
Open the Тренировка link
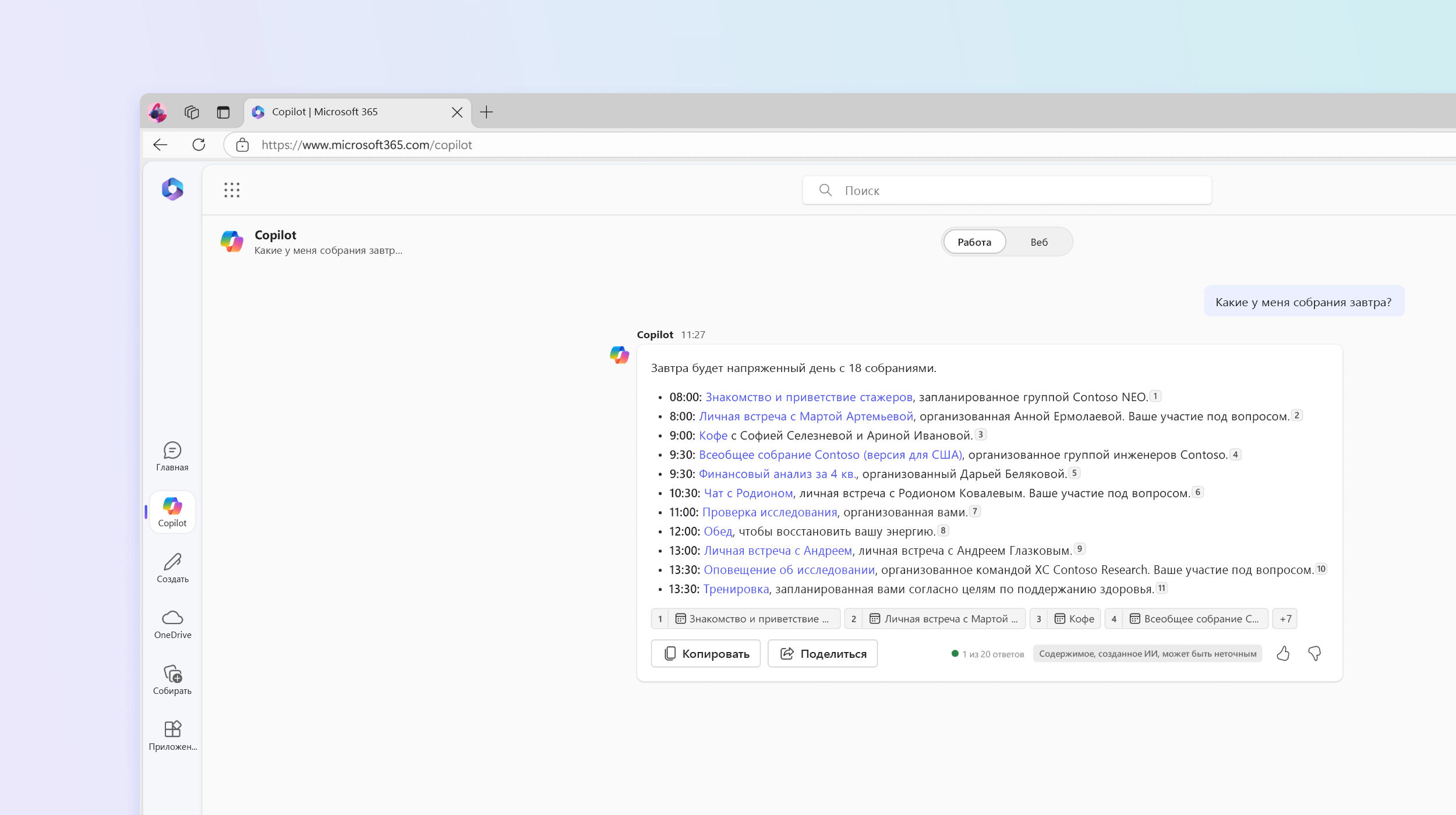click(x=736, y=589)
